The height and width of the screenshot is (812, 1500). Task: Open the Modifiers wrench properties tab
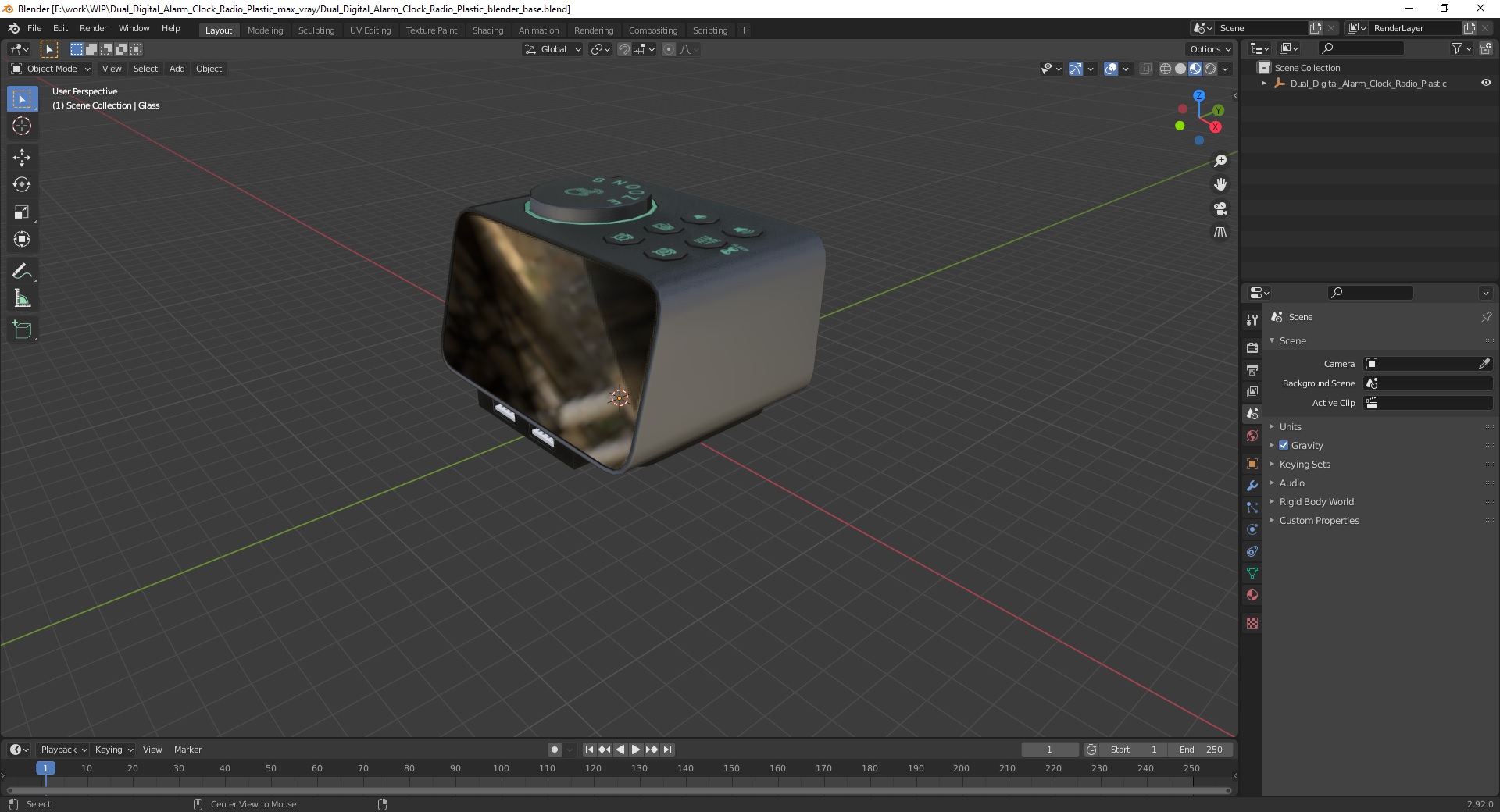point(1252,486)
